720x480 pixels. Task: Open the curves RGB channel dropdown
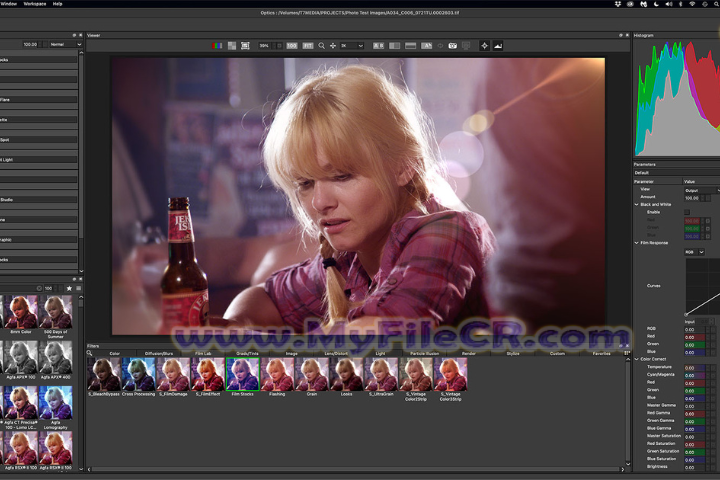(694, 252)
